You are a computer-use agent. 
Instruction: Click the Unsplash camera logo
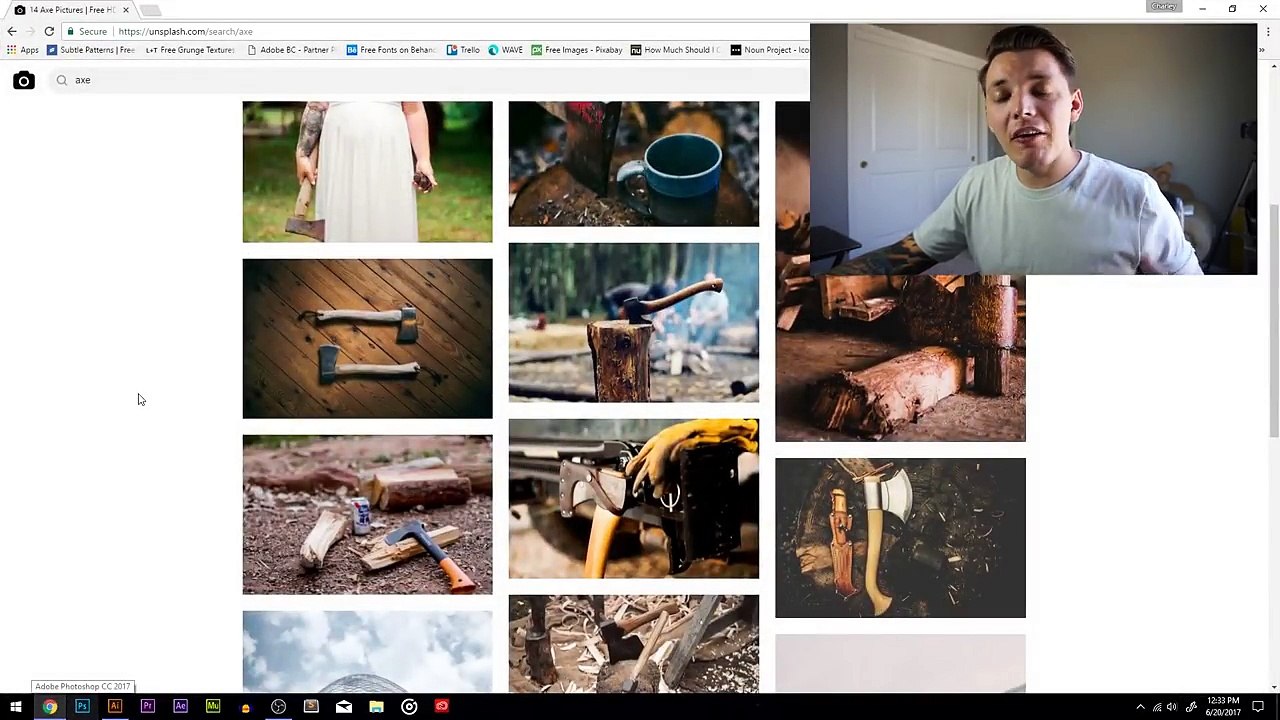[x=24, y=81]
